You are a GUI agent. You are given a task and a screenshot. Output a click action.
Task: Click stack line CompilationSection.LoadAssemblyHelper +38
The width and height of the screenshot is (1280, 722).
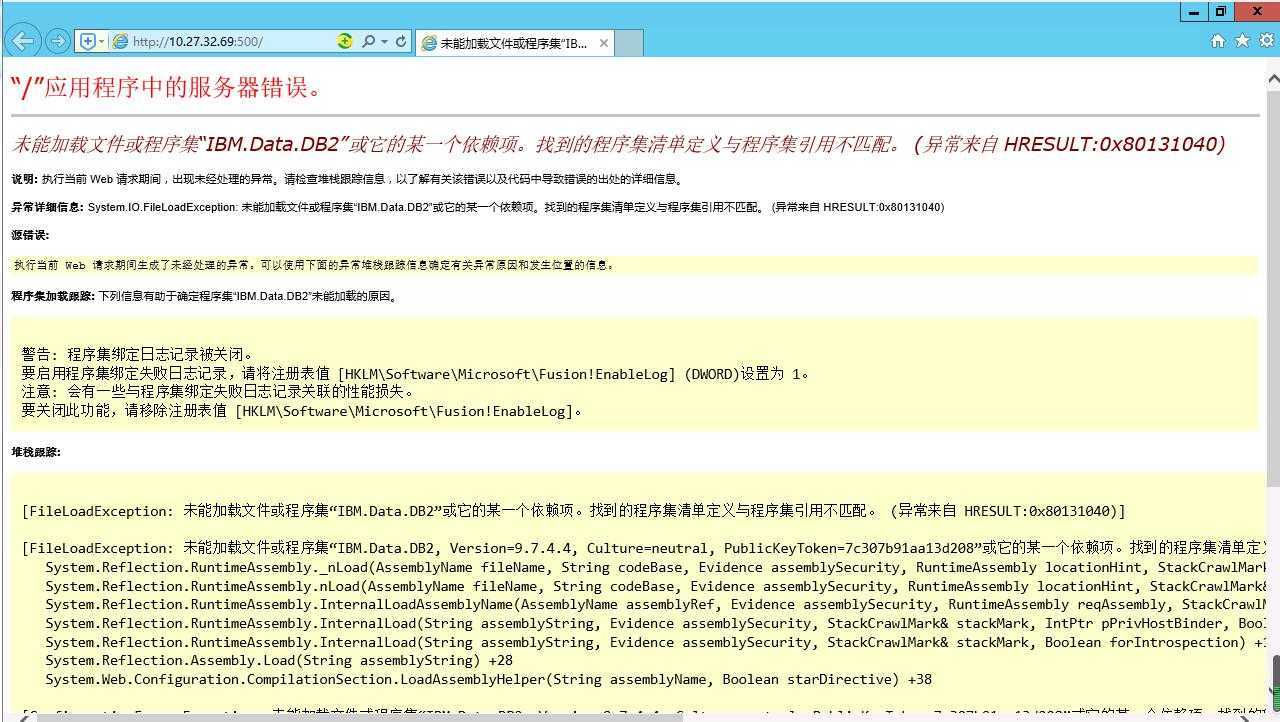click(x=488, y=679)
